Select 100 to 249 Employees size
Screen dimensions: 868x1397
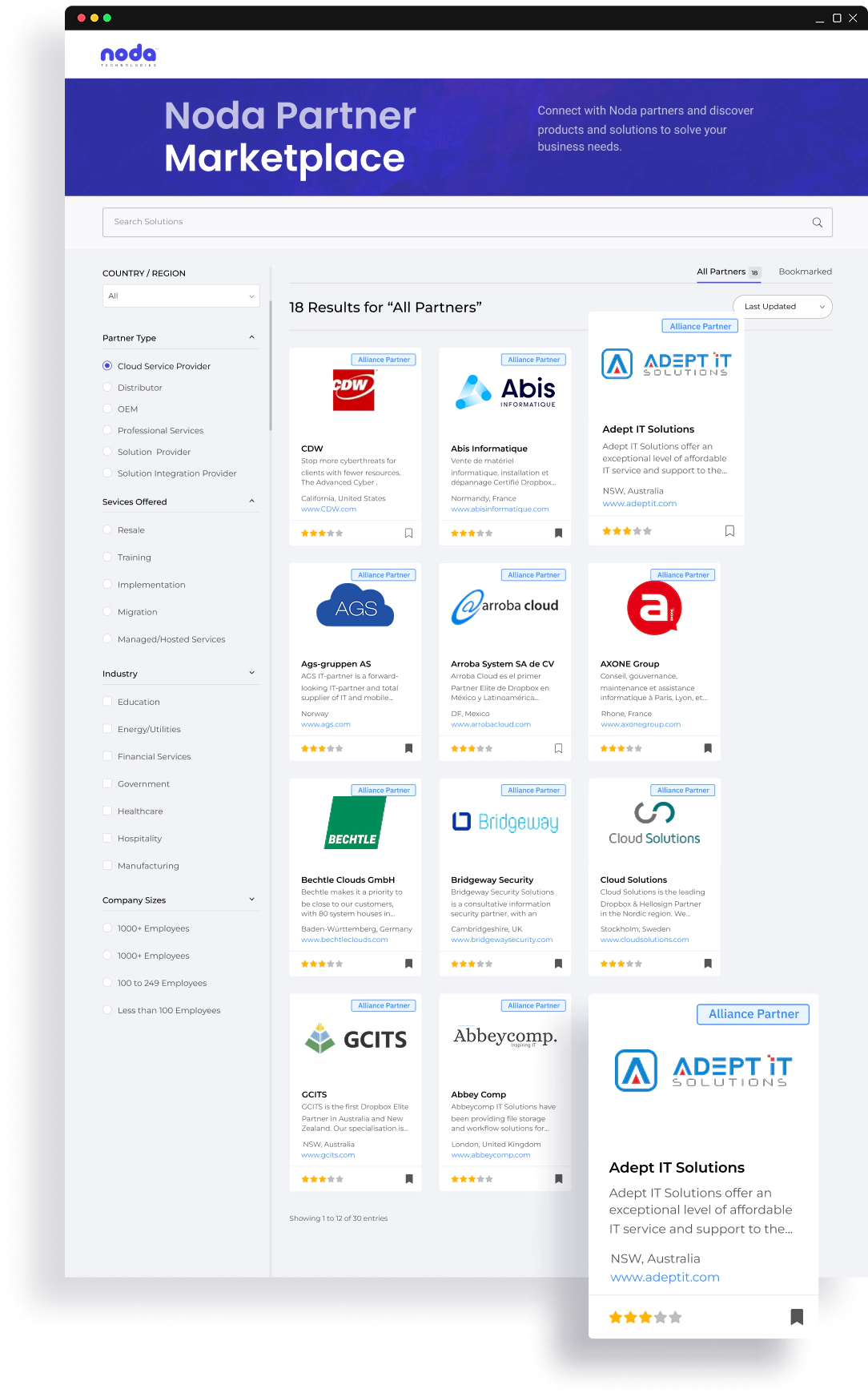click(x=107, y=983)
